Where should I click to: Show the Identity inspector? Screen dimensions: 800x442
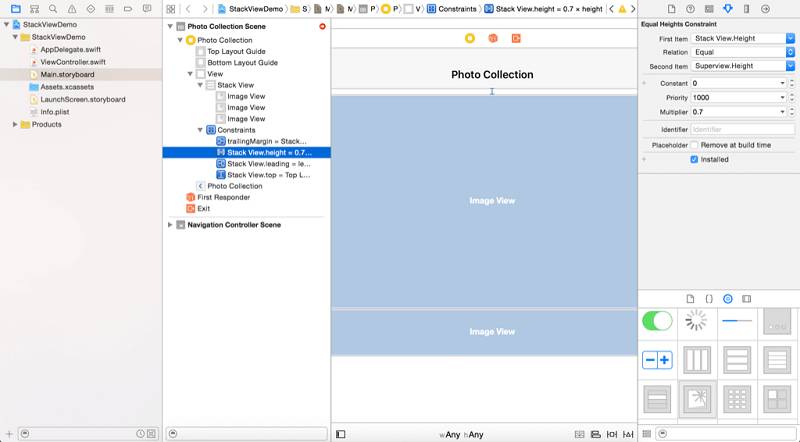pyautogui.click(x=709, y=9)
